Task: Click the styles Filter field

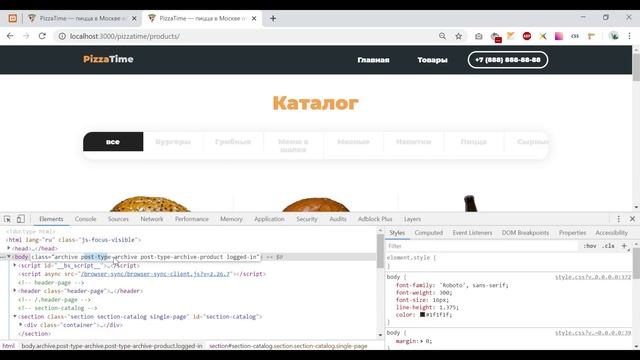Action: point(482,246)
